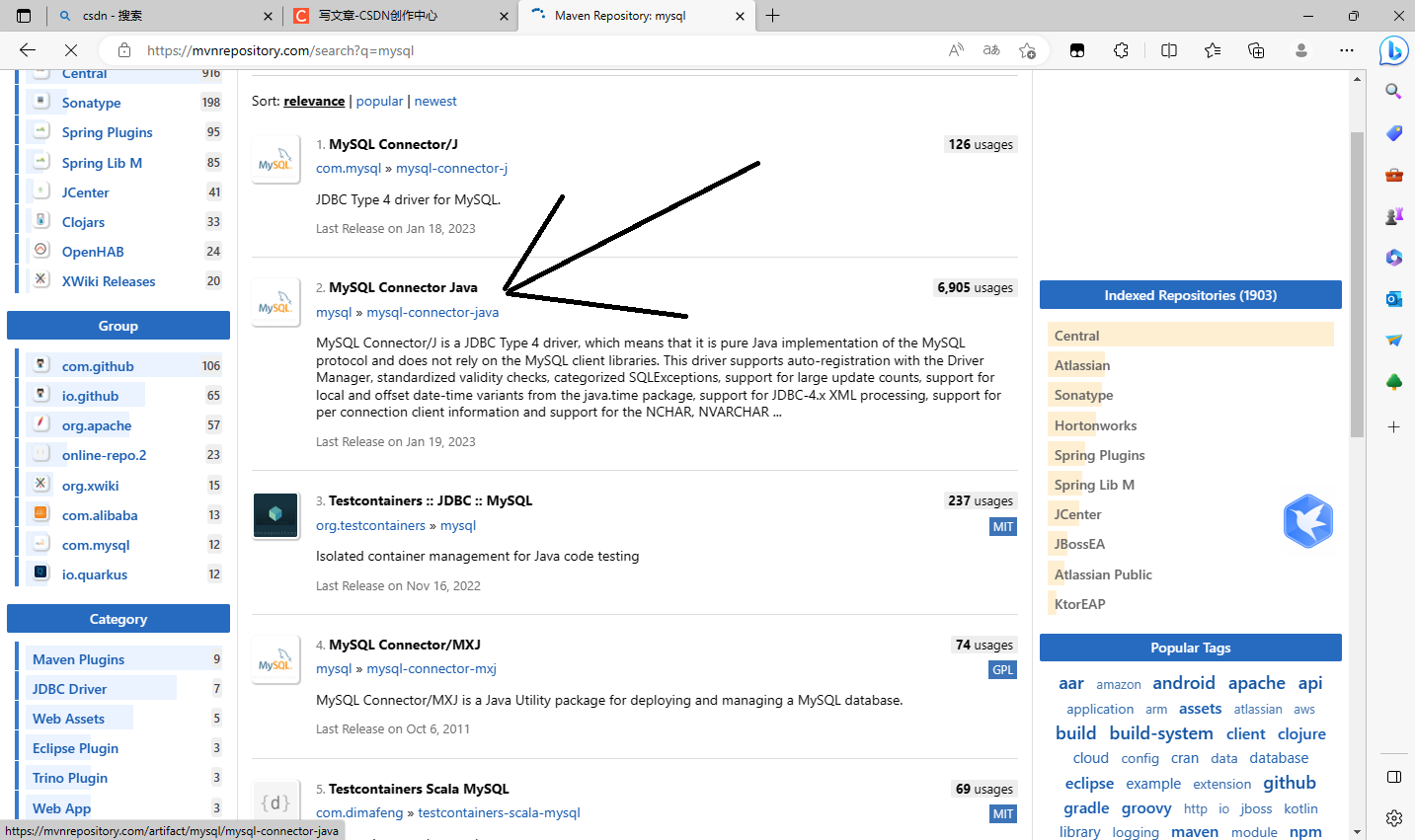Filter by org.apache group
Viewport: 1415px width, 840px height.
[97, 425]
